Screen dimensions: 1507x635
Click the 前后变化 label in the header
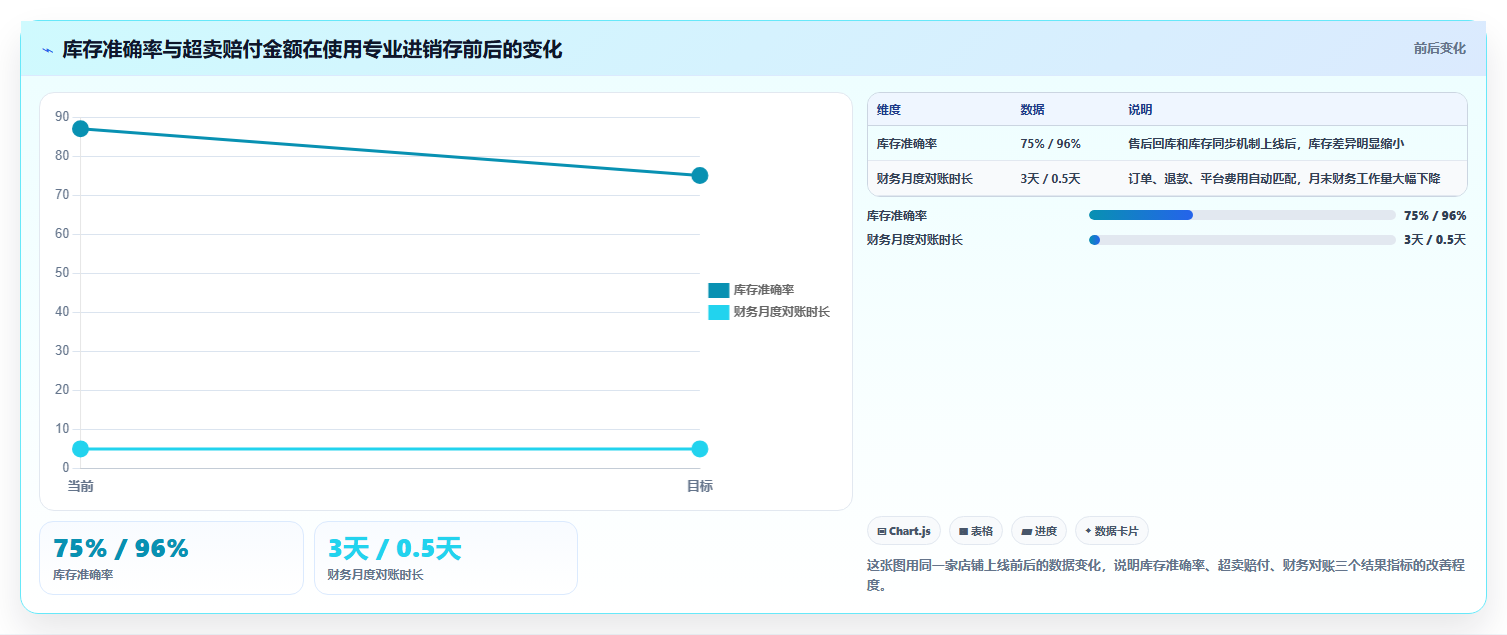point(1440,48)
